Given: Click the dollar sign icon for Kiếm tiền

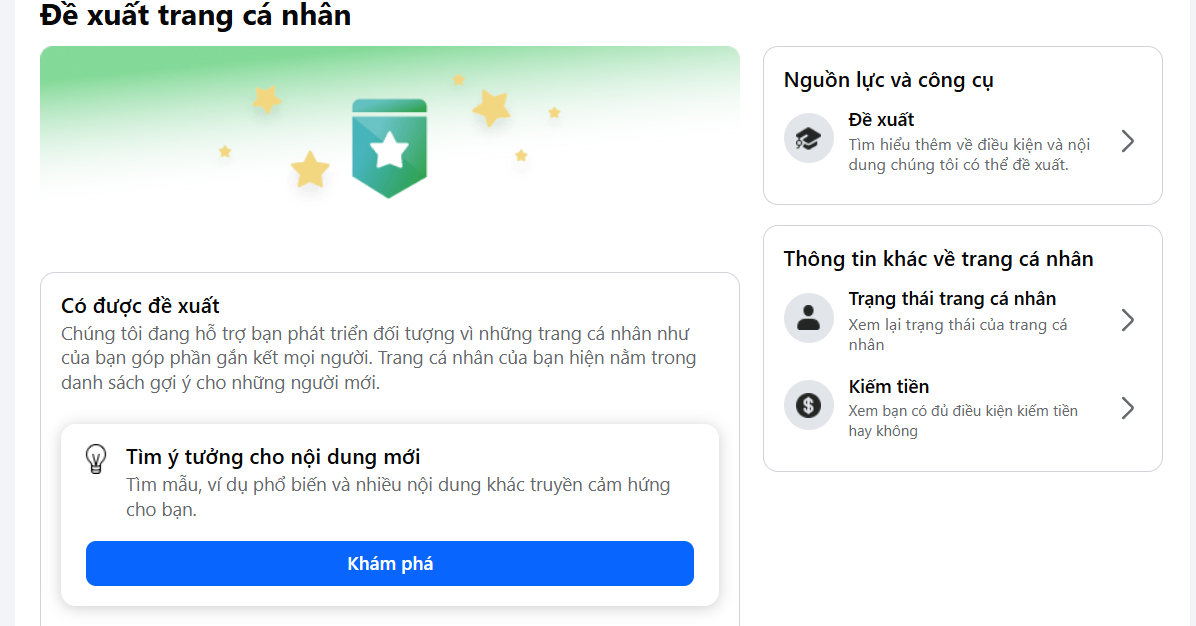Looking at the screenshot, I should point(809,406).
